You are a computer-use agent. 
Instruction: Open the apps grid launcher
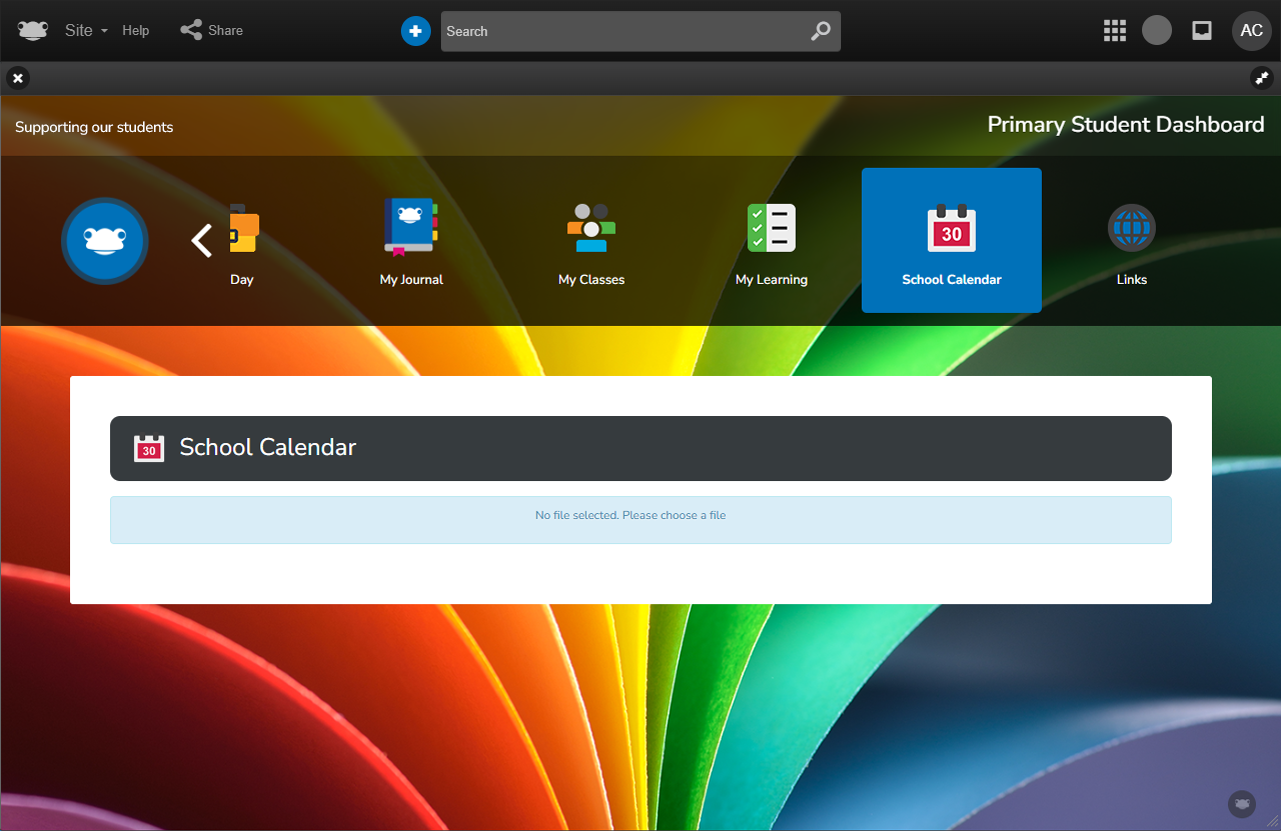(1114, 31)
